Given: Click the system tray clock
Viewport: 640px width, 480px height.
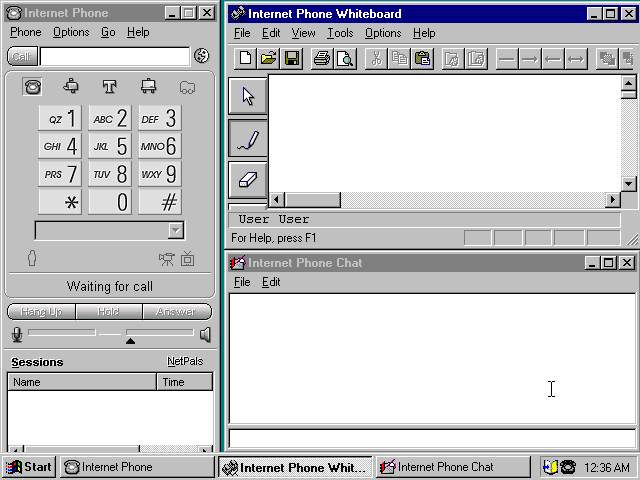Looking at the screenshot, I should click(607, 467).
